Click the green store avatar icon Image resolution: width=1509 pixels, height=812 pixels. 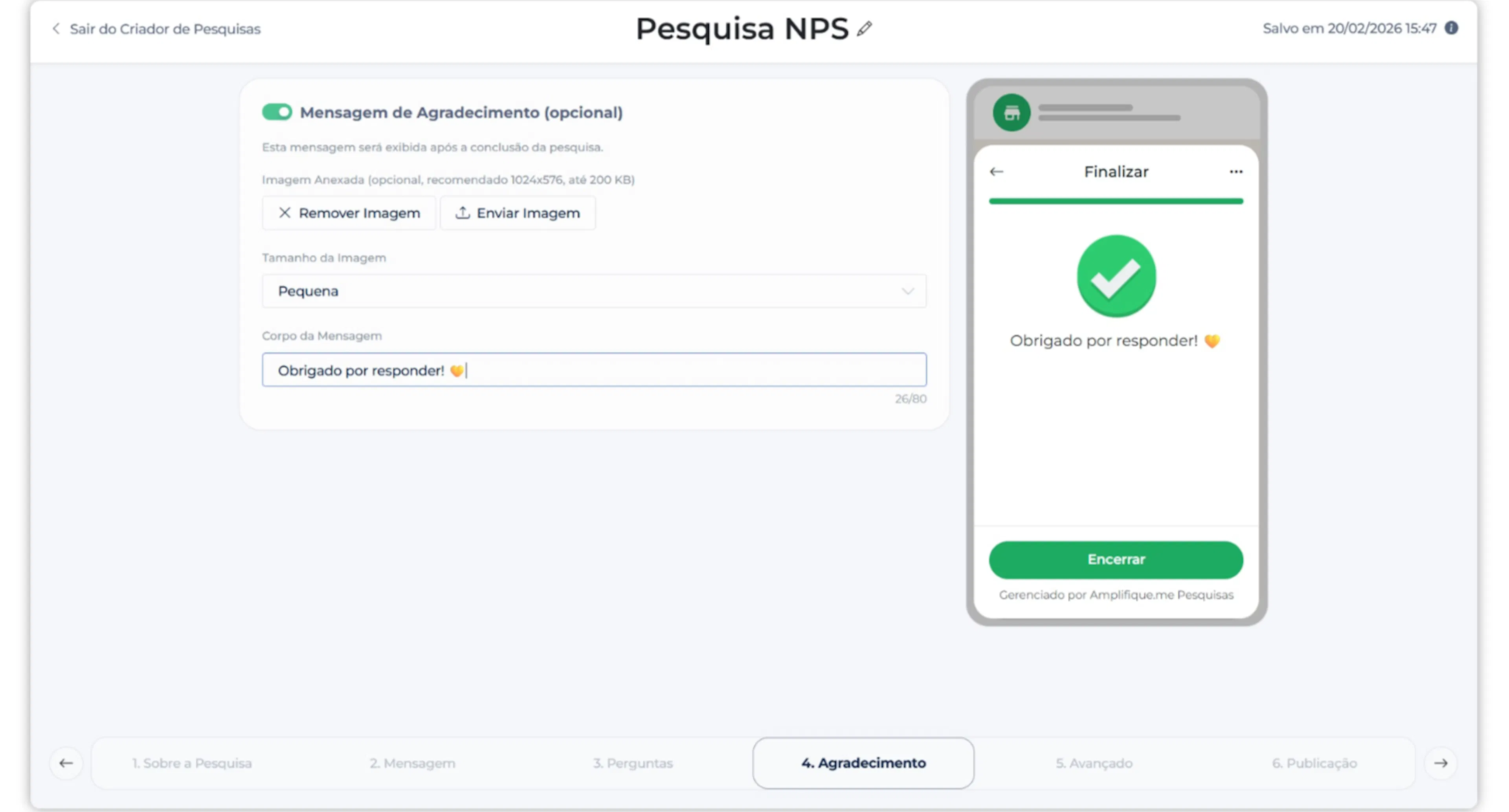[x=1011, y=112]
